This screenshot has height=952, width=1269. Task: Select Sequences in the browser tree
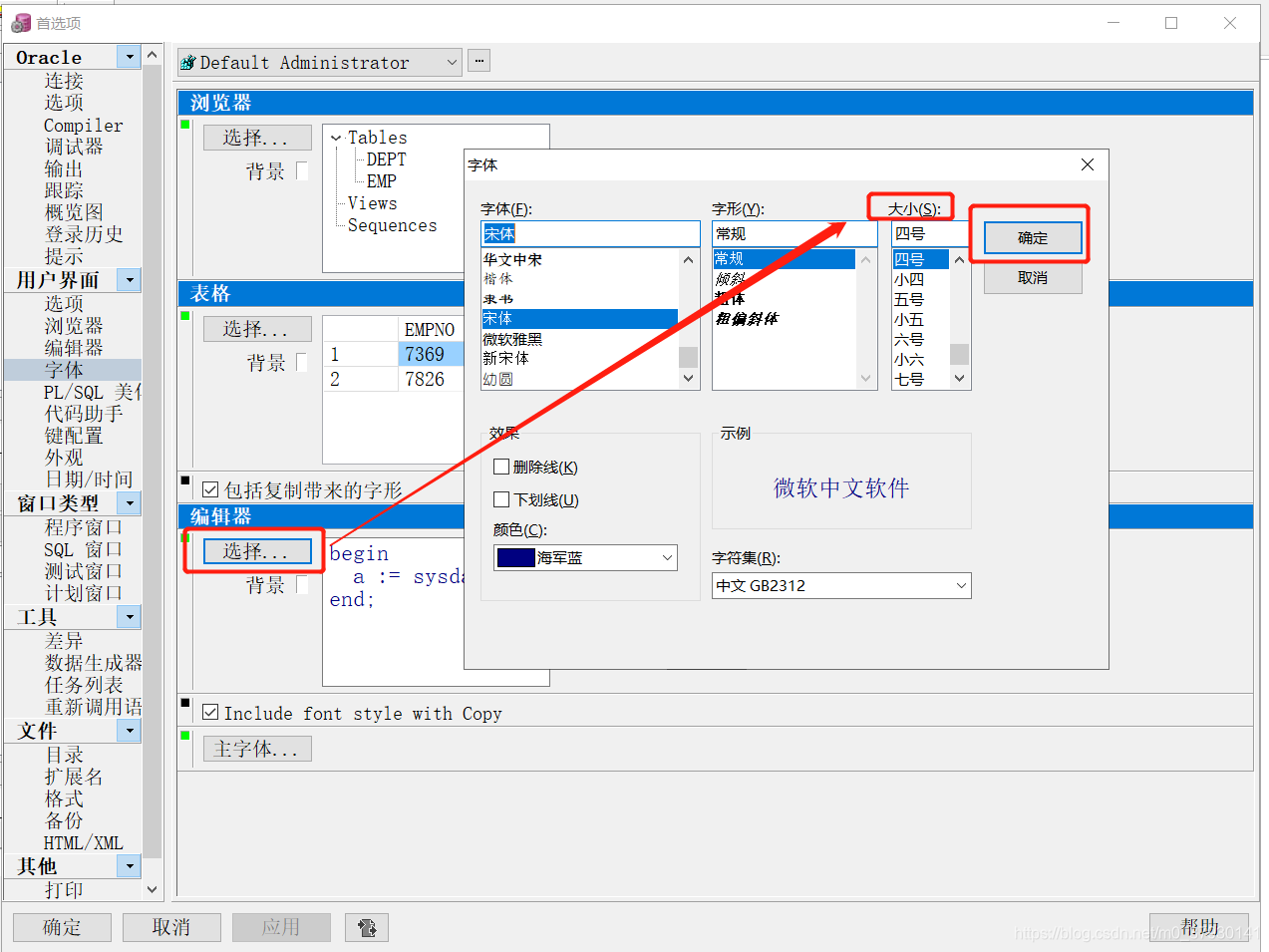[392, 225]
